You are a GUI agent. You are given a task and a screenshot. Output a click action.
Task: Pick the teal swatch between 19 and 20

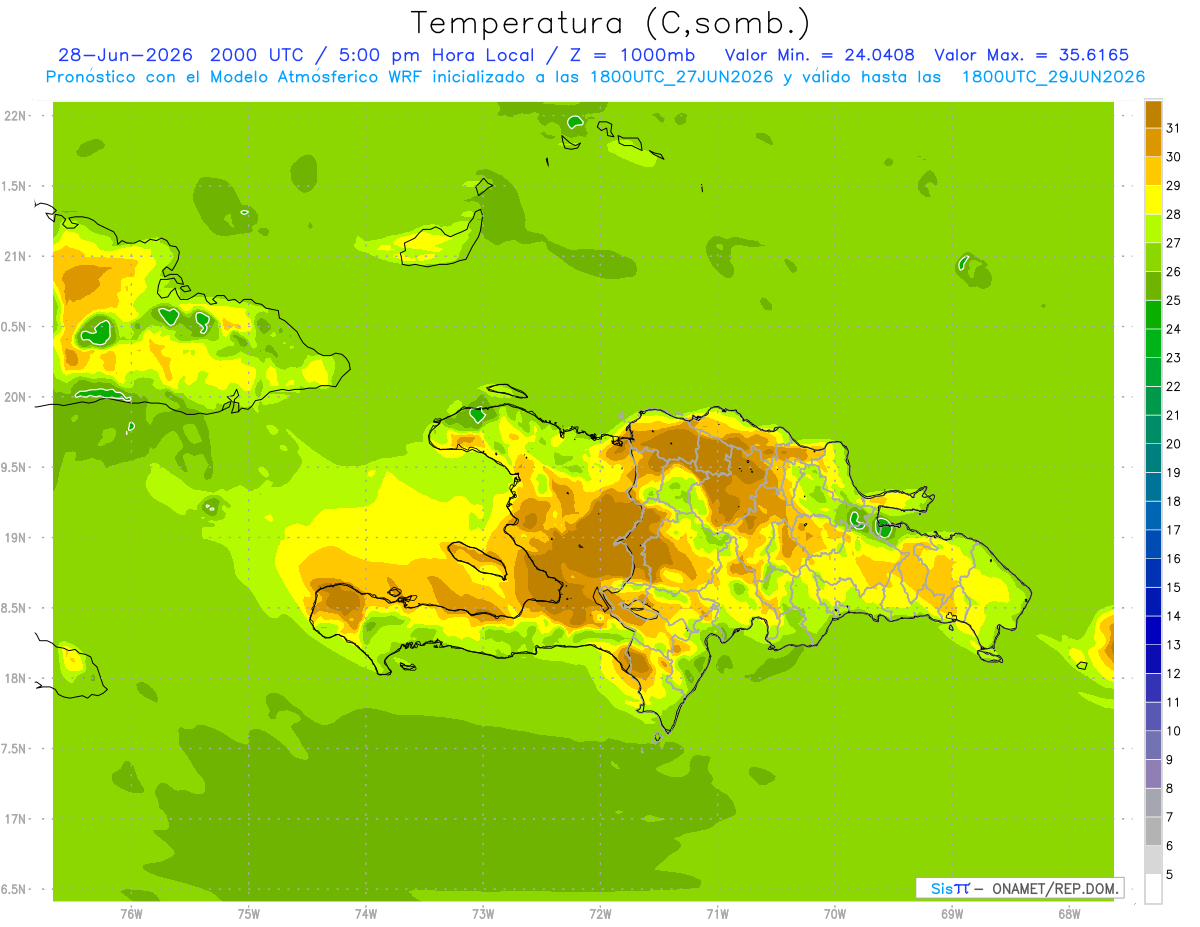(1153, 458)
